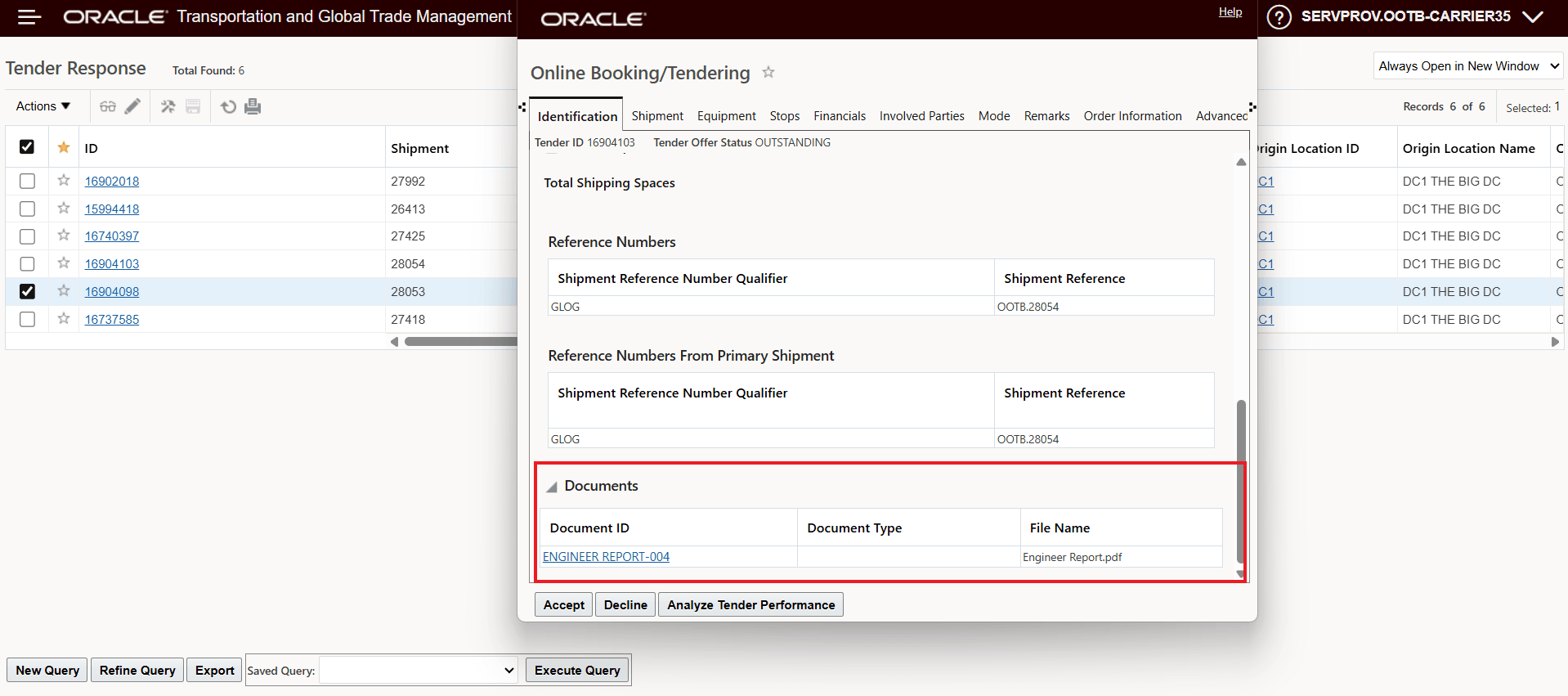Switch to the Shipment tab
The image size is (1568, 696).
click(x=657, y=116)
